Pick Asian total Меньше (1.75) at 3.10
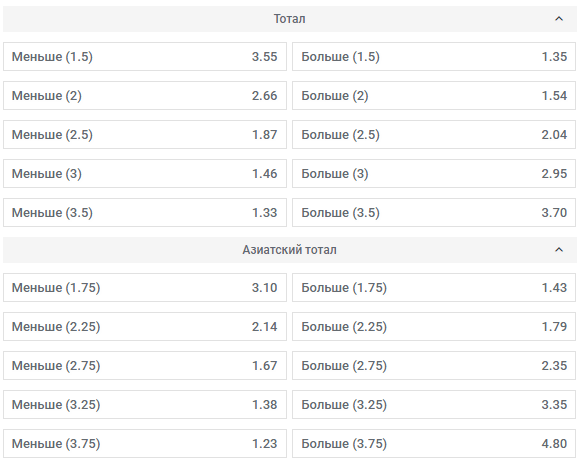 coord(145,288)
